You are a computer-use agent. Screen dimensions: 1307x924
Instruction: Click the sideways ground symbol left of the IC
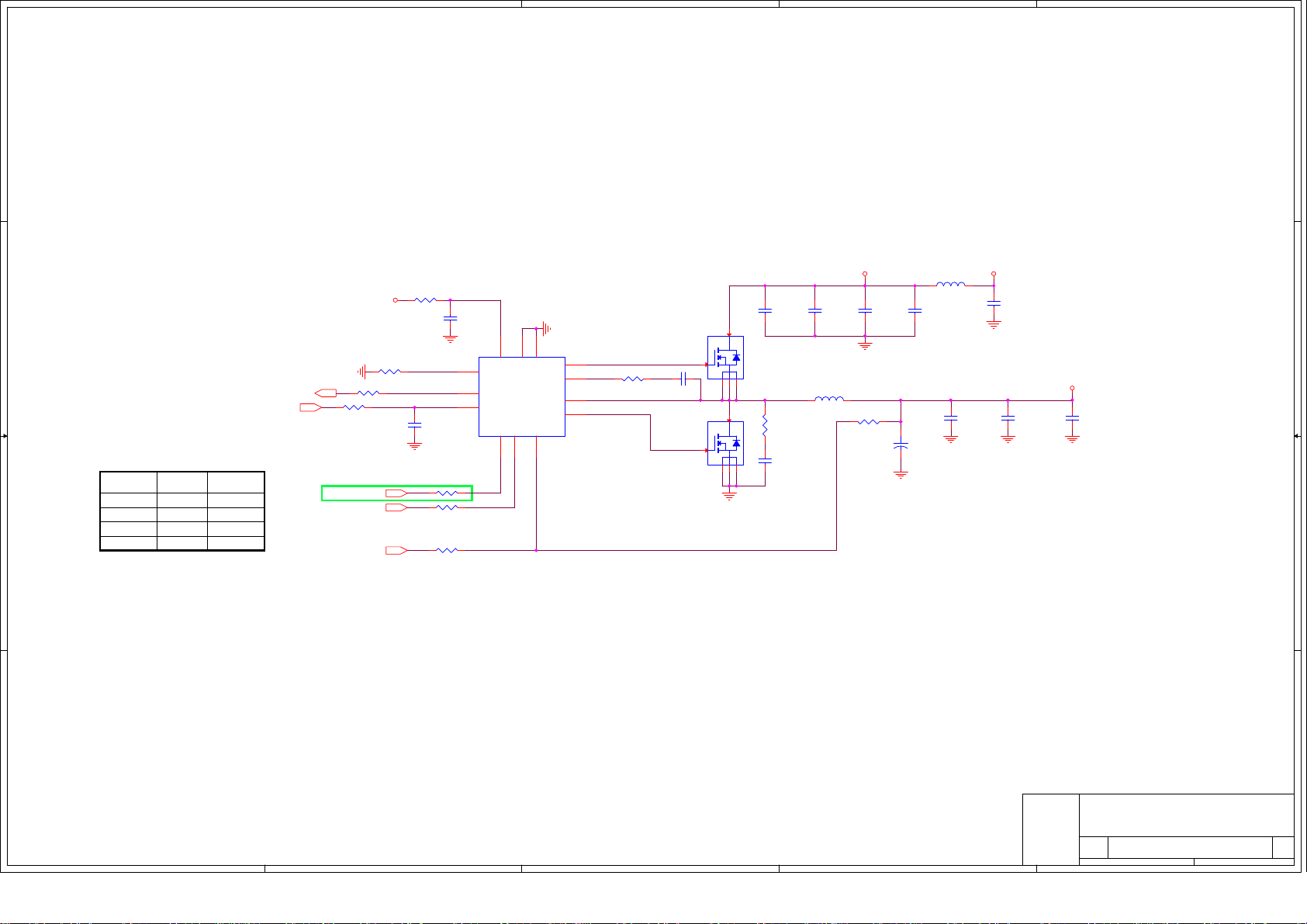[362, 372]
